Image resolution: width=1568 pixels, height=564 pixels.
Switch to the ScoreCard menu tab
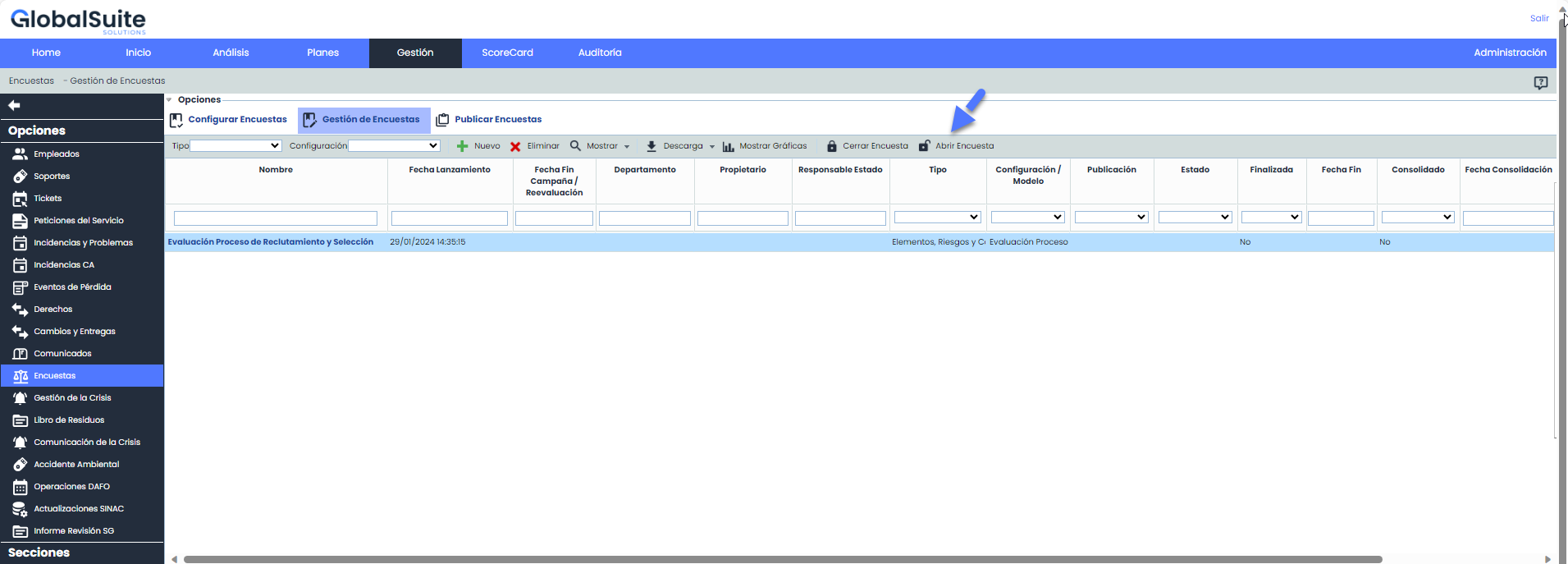click(507, 53)
